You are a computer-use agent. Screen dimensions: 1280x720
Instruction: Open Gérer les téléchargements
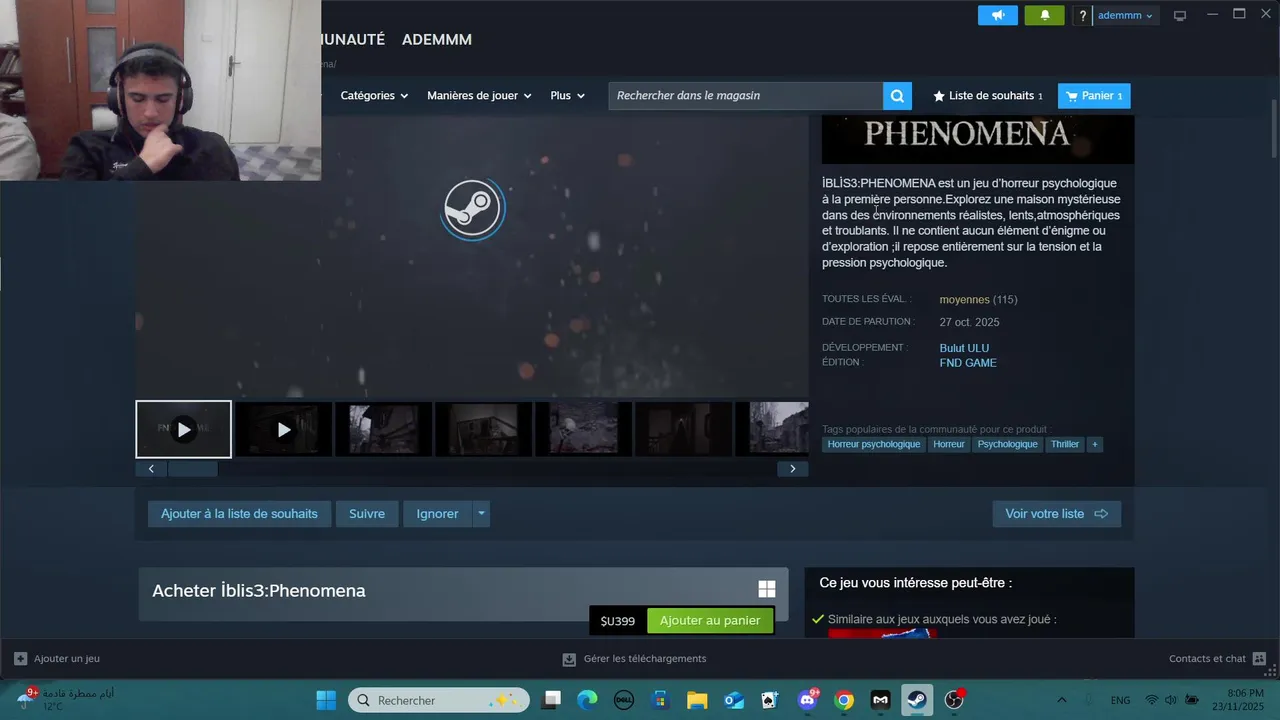point(634,659)
